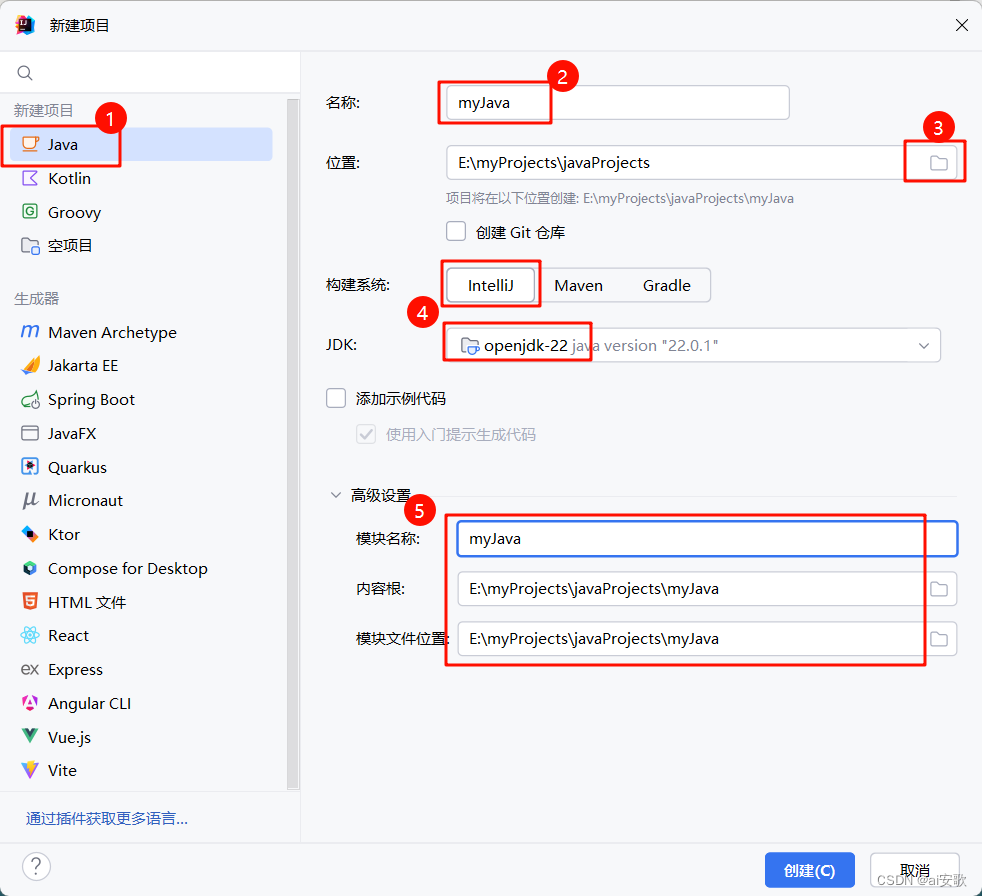Viewport: 982px width, 896px height.
Task: Click the search magnifier icon
Action: click(x=24, y=73)
